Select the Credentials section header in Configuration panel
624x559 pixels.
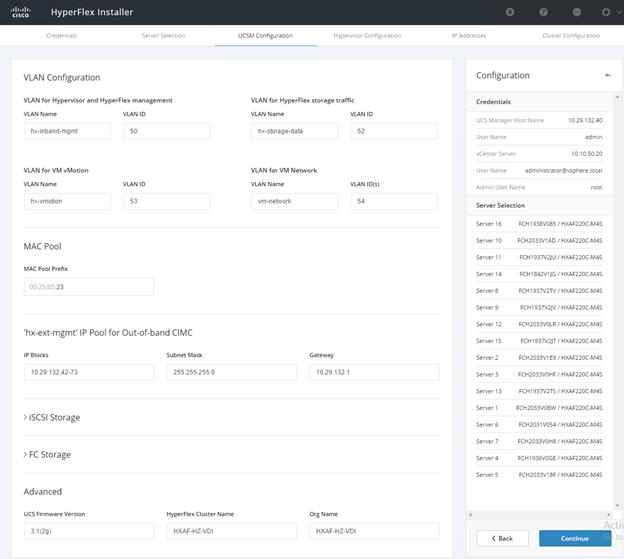540,102
